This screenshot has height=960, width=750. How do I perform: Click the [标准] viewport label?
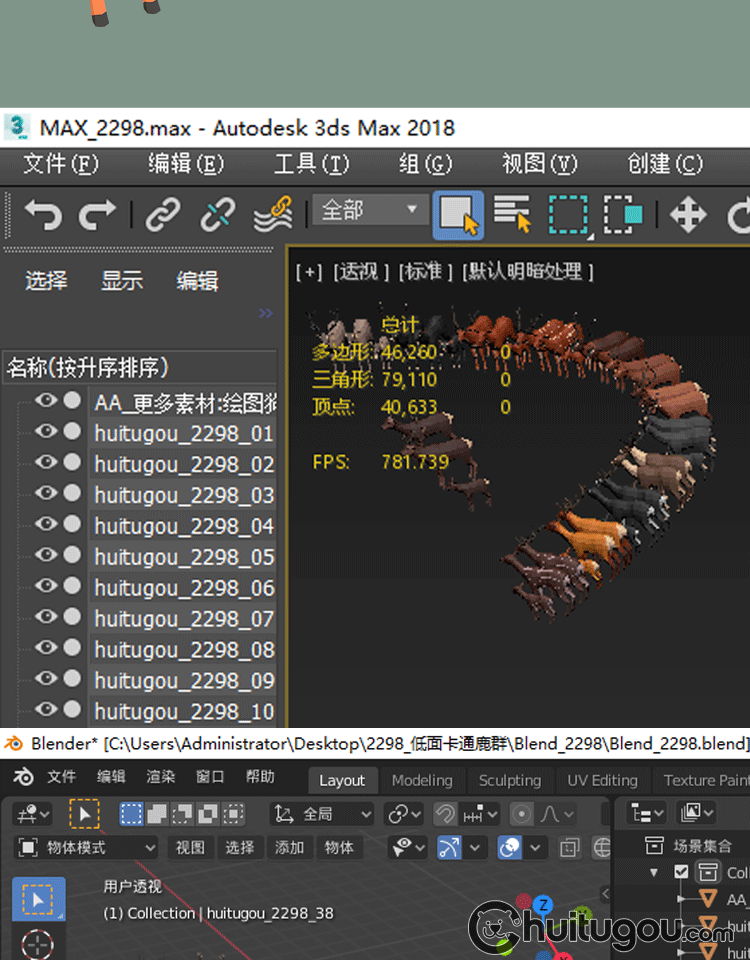coord(426,271)
